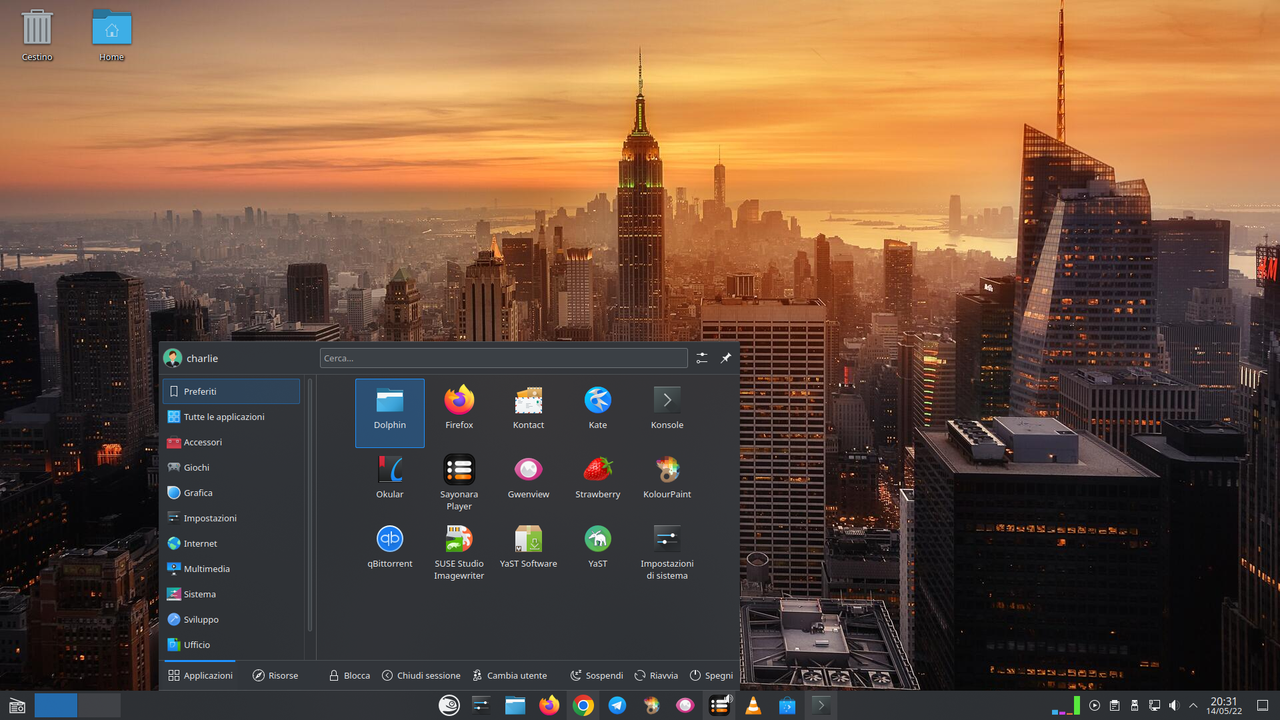Viewport: 1280px width, 720px height.
Task: Open the clock showing 20:31
Action: click(1223, 706)
